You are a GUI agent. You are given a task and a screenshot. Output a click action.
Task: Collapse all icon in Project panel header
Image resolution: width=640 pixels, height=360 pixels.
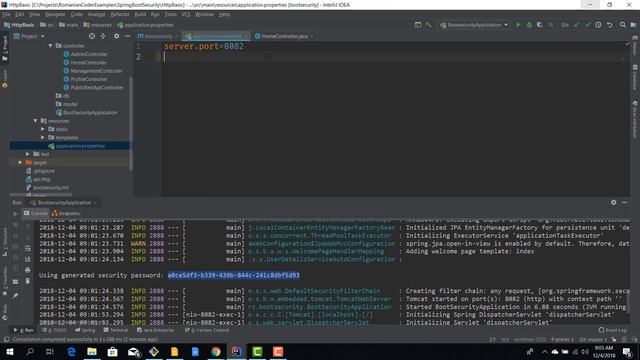tap(103, 36)
